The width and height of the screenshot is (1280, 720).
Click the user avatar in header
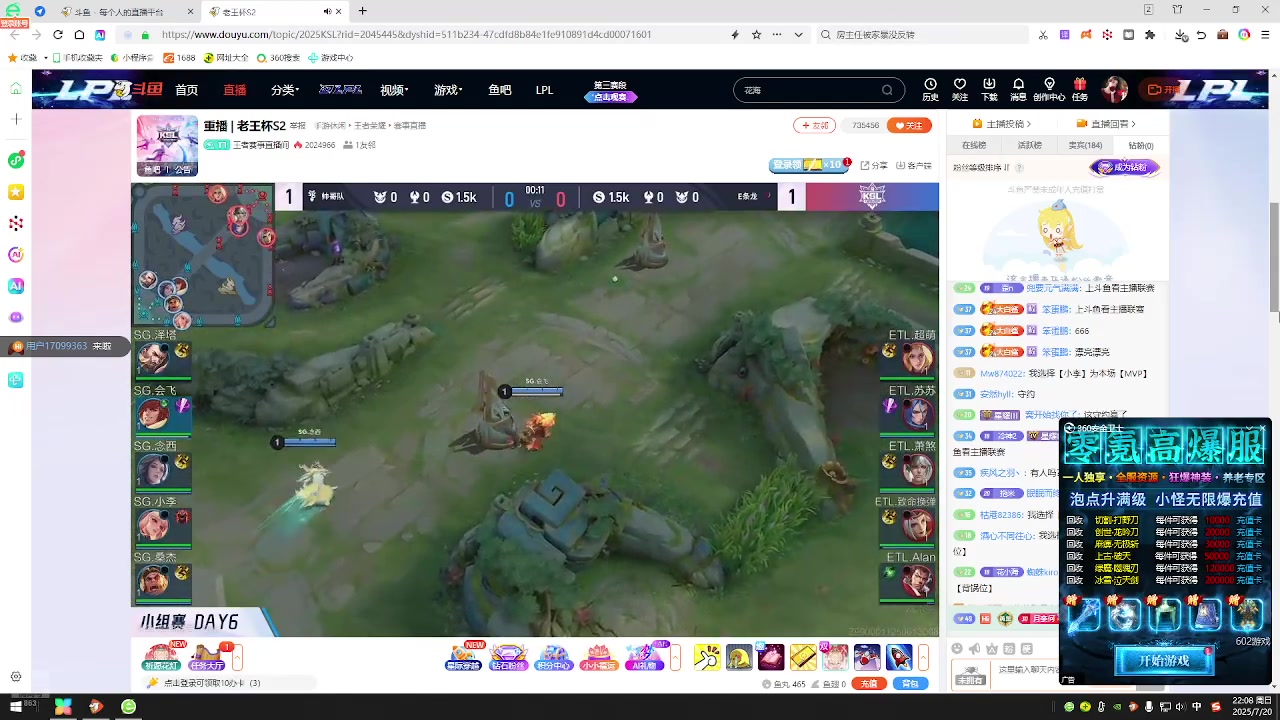tap(1115, 89)
